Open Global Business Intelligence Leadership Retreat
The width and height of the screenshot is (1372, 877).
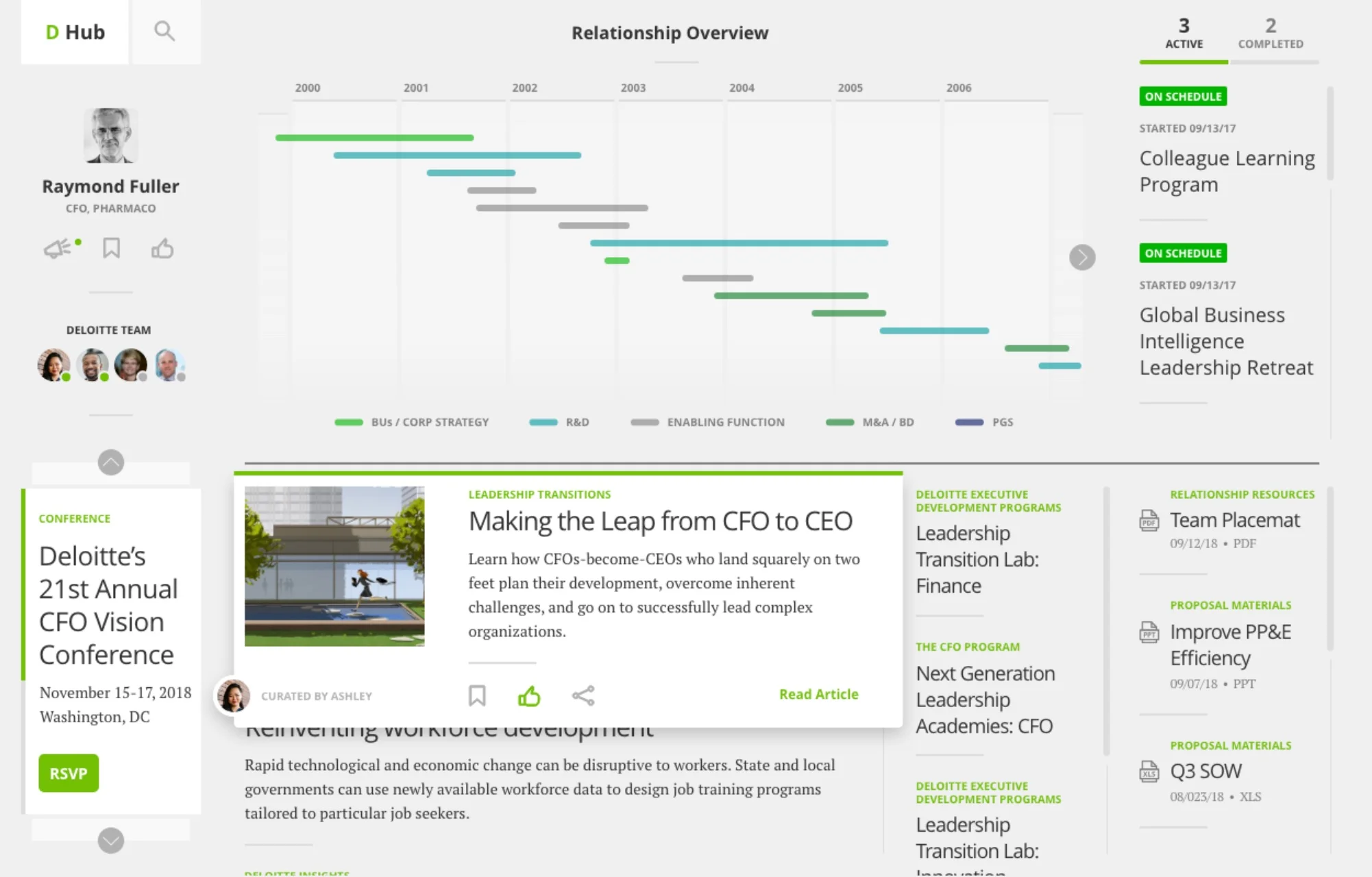click(1226, 341)
